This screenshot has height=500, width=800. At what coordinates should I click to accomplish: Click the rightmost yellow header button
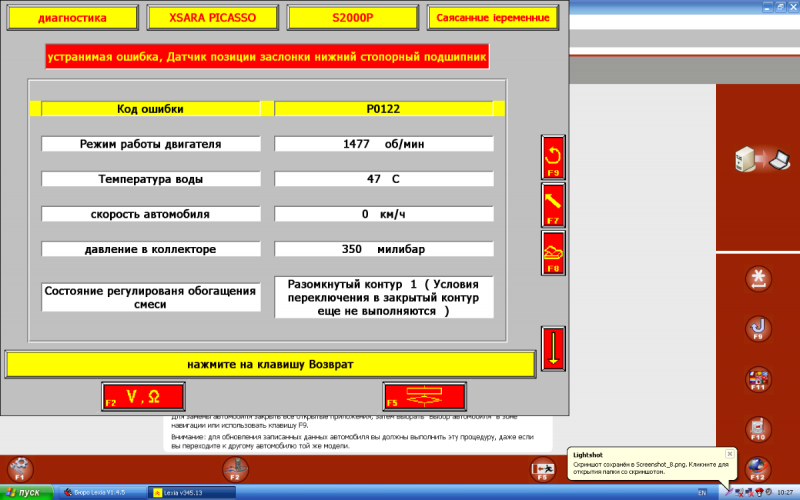(x=493, y=18)
